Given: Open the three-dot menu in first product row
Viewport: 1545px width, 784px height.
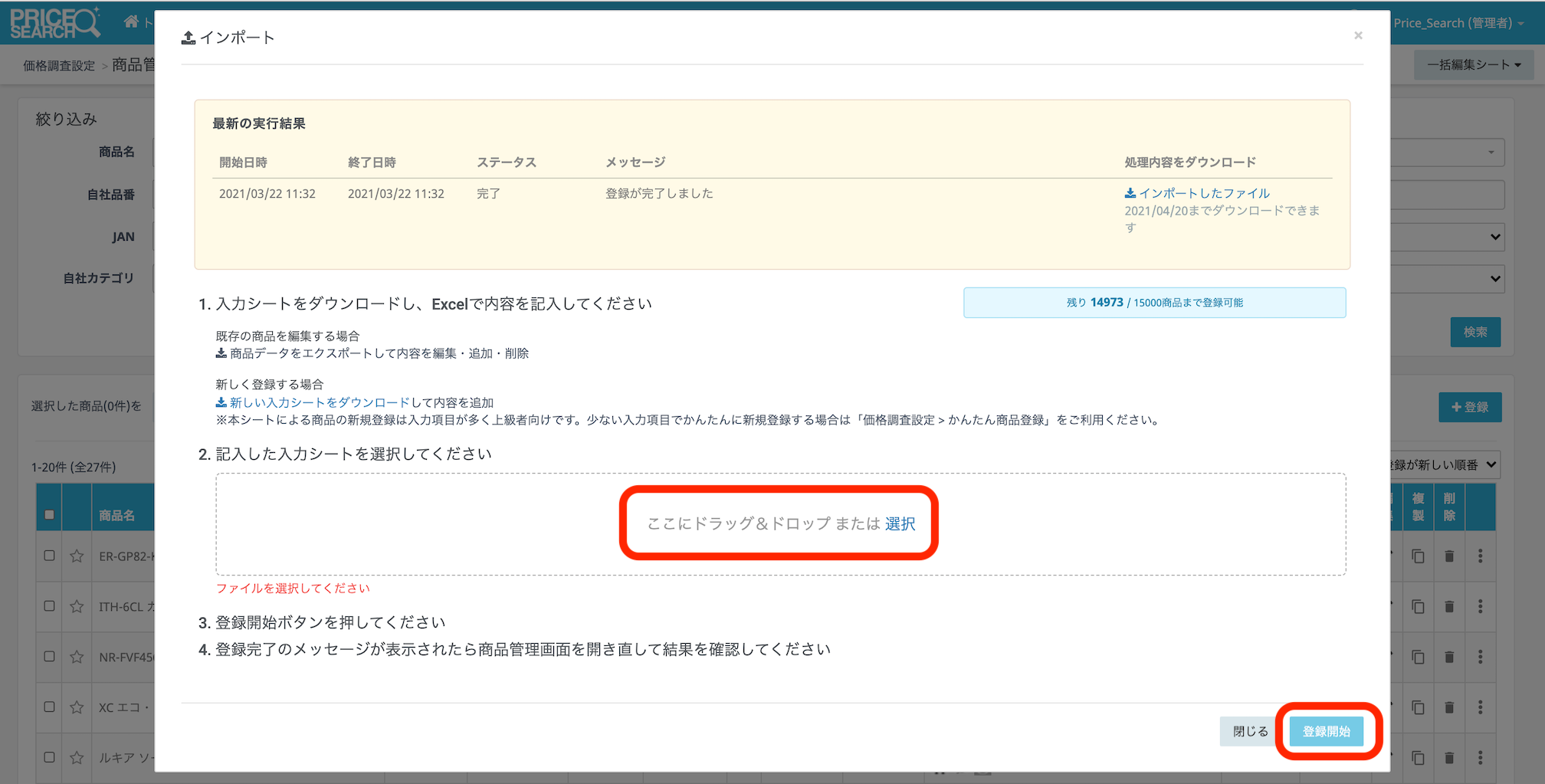Looking at the screenshot, I should [1480, 556].
